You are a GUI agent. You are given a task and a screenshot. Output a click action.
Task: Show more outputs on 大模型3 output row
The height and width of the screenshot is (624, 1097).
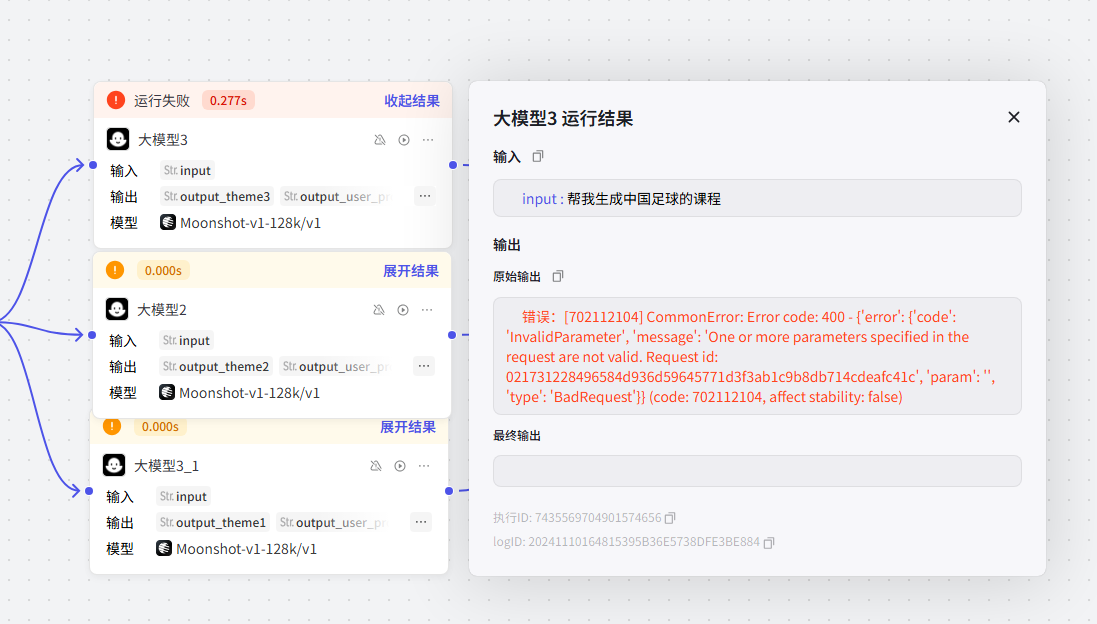(425, 196)
